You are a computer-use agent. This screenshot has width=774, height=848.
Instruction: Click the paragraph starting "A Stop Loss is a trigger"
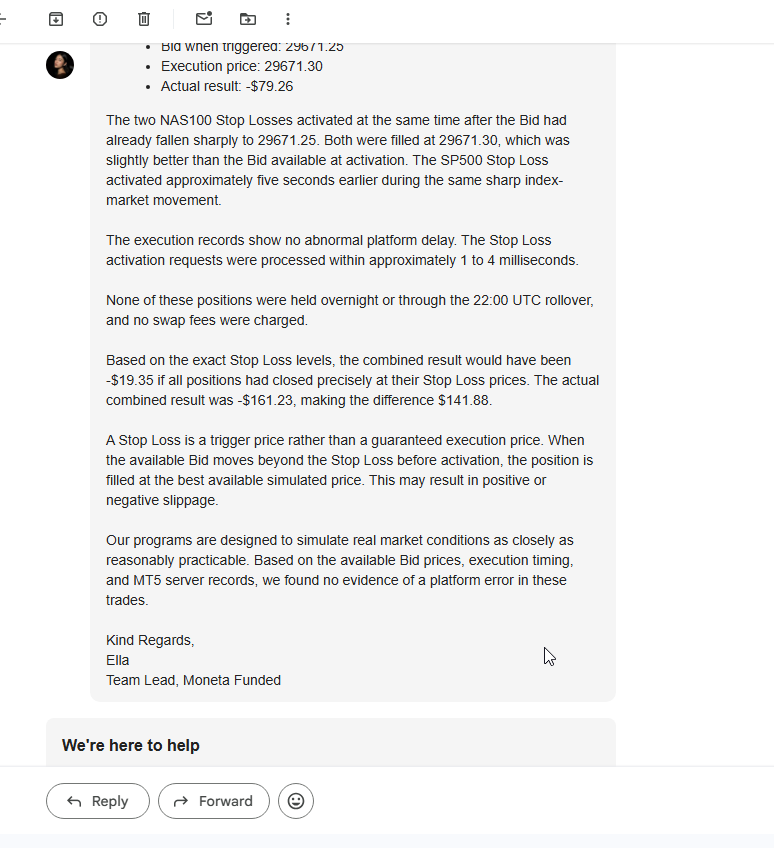(349, 470)
